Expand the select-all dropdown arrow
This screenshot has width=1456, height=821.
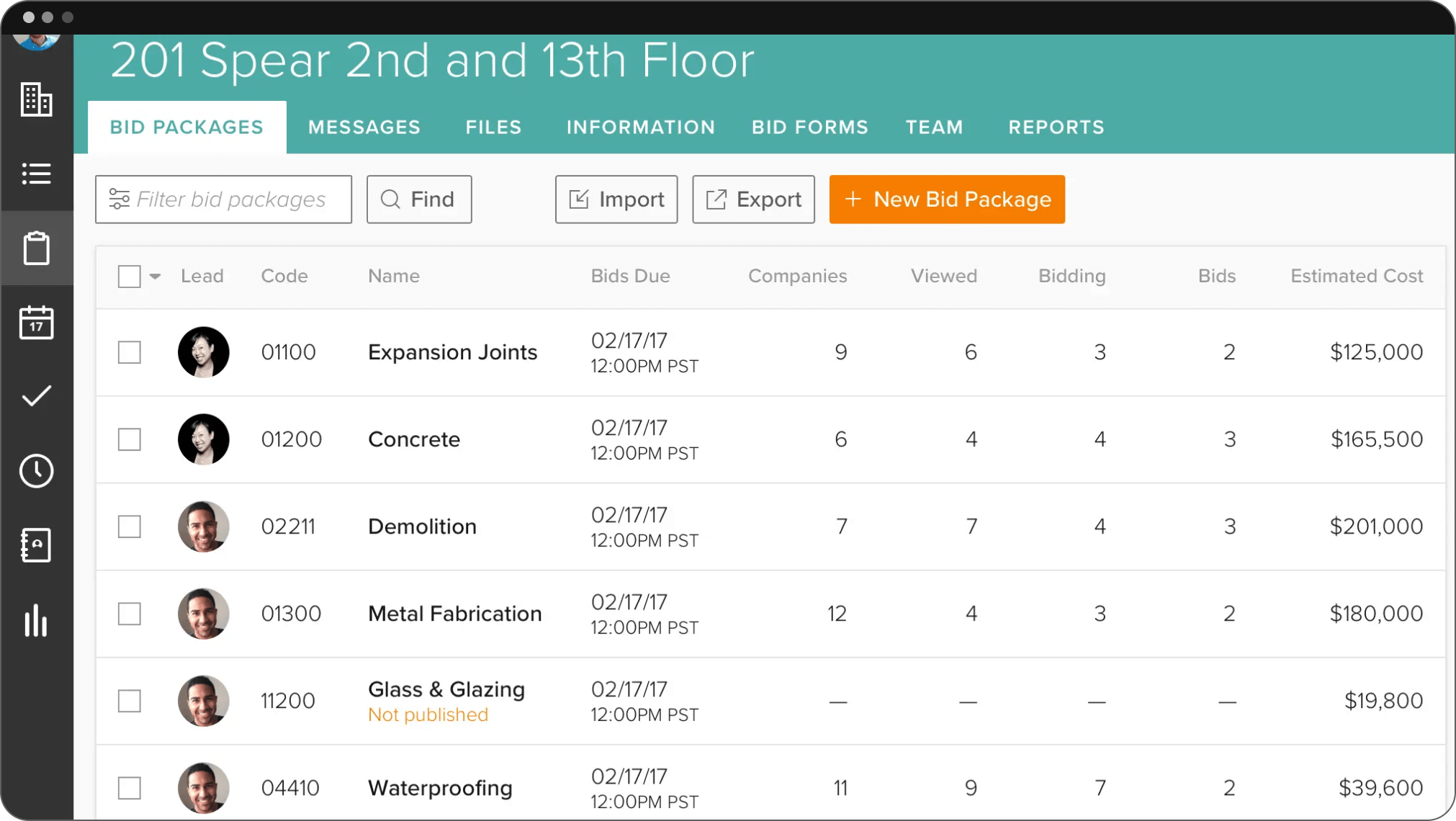click(x=155, y=277)
